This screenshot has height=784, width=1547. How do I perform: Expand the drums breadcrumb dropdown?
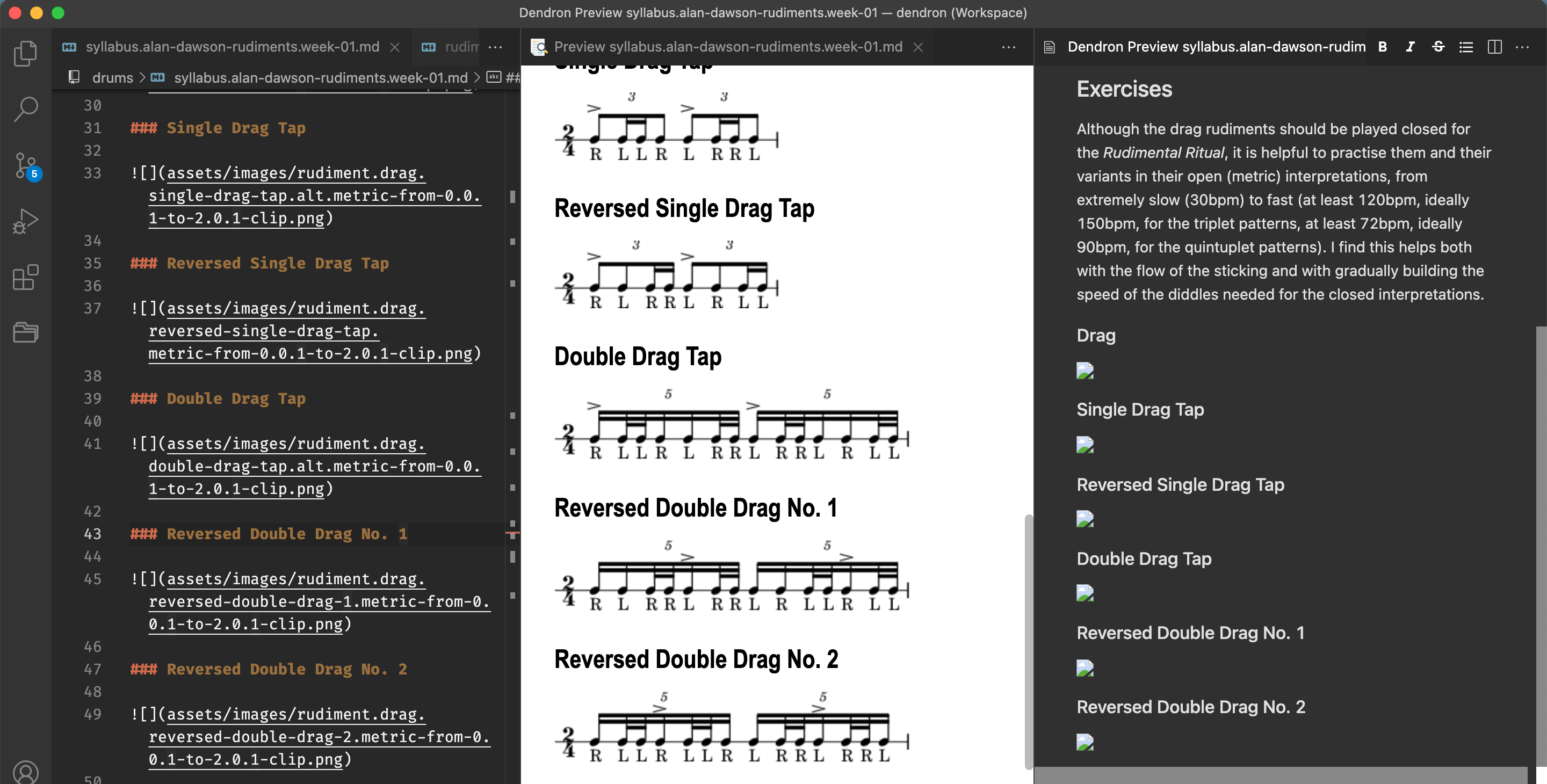pos(112,77)
